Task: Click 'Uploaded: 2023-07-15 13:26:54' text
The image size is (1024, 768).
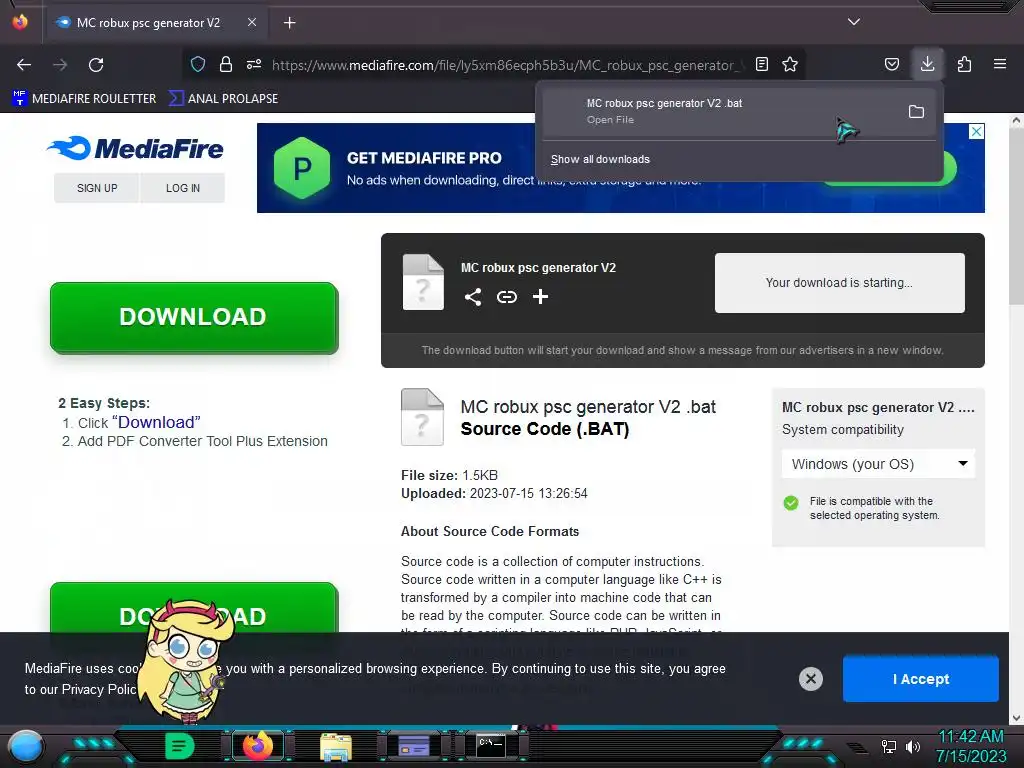Action: coord(494,494)
